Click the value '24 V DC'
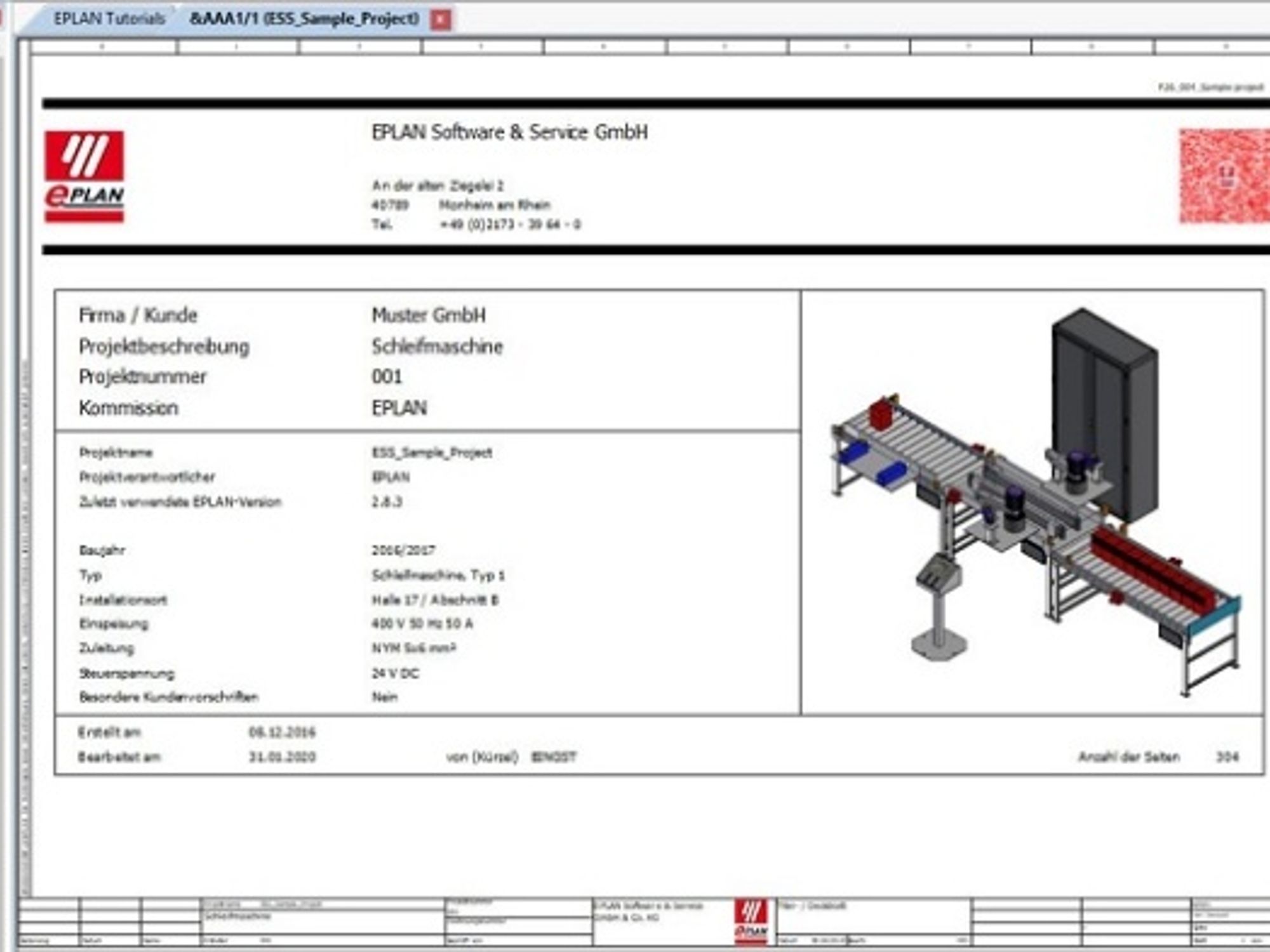This screenshot has width=1270, height=952. 395,673
